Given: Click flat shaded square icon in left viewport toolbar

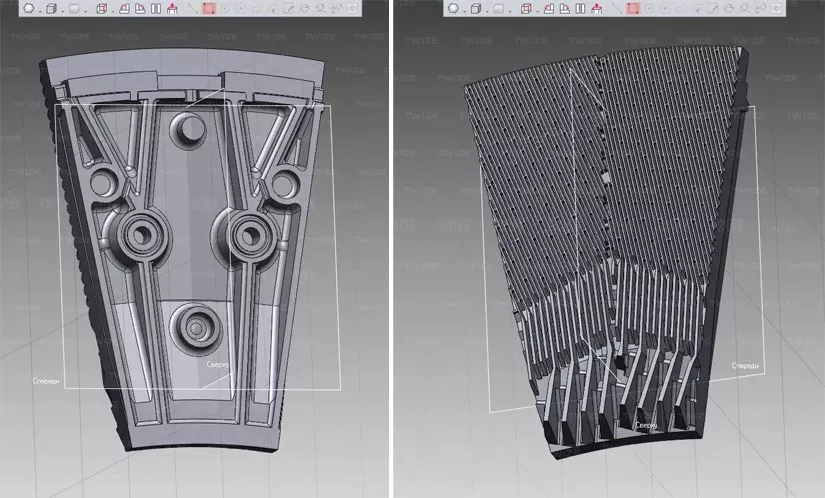Looking at the screenshot, I should click(74, 8).
